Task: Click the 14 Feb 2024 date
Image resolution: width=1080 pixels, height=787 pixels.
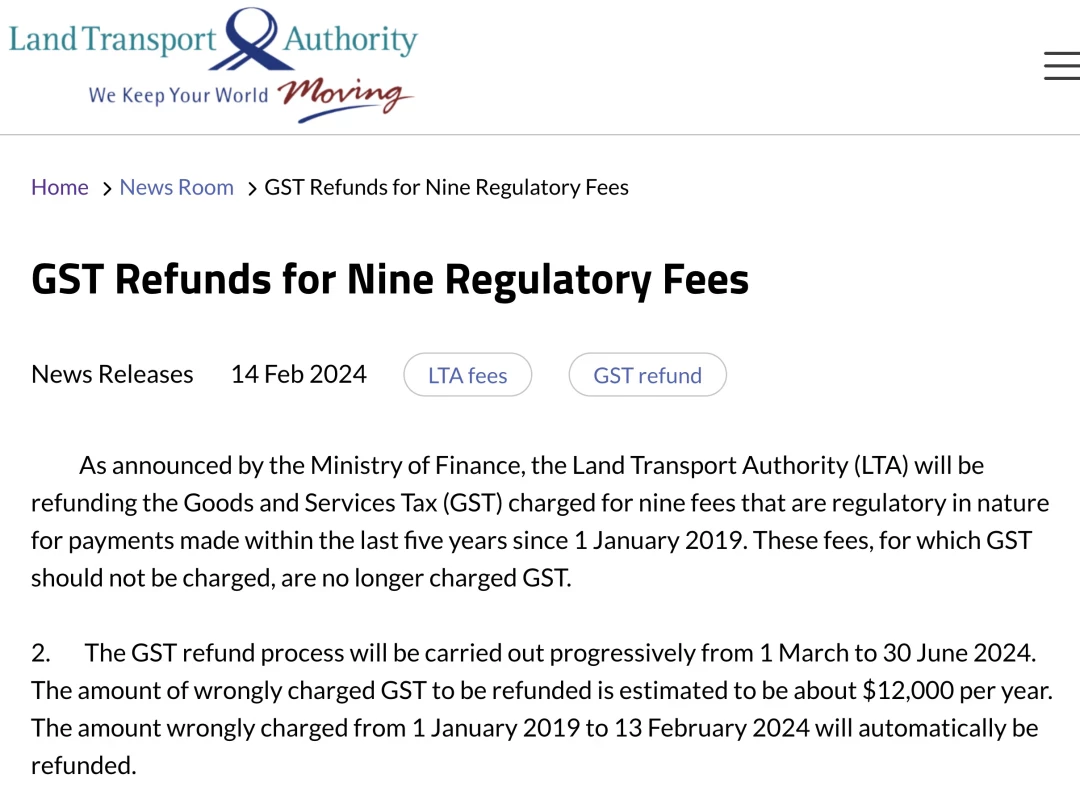Action: (299, 374)
